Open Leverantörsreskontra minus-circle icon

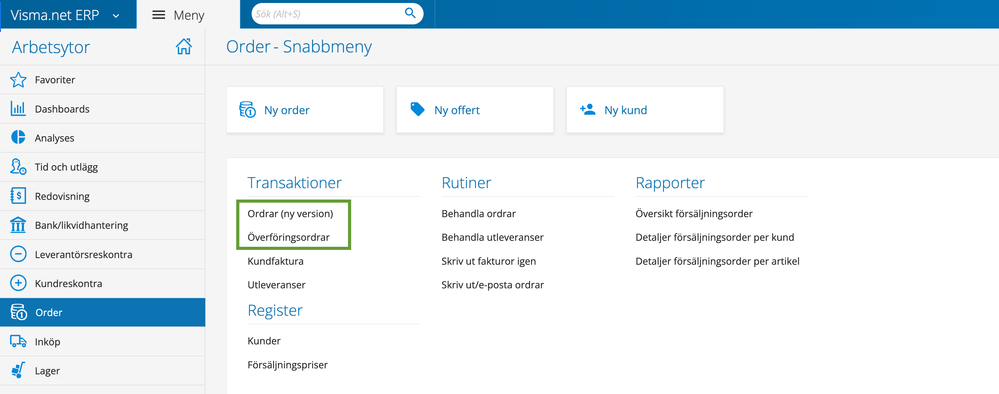[x=18, y=254]
